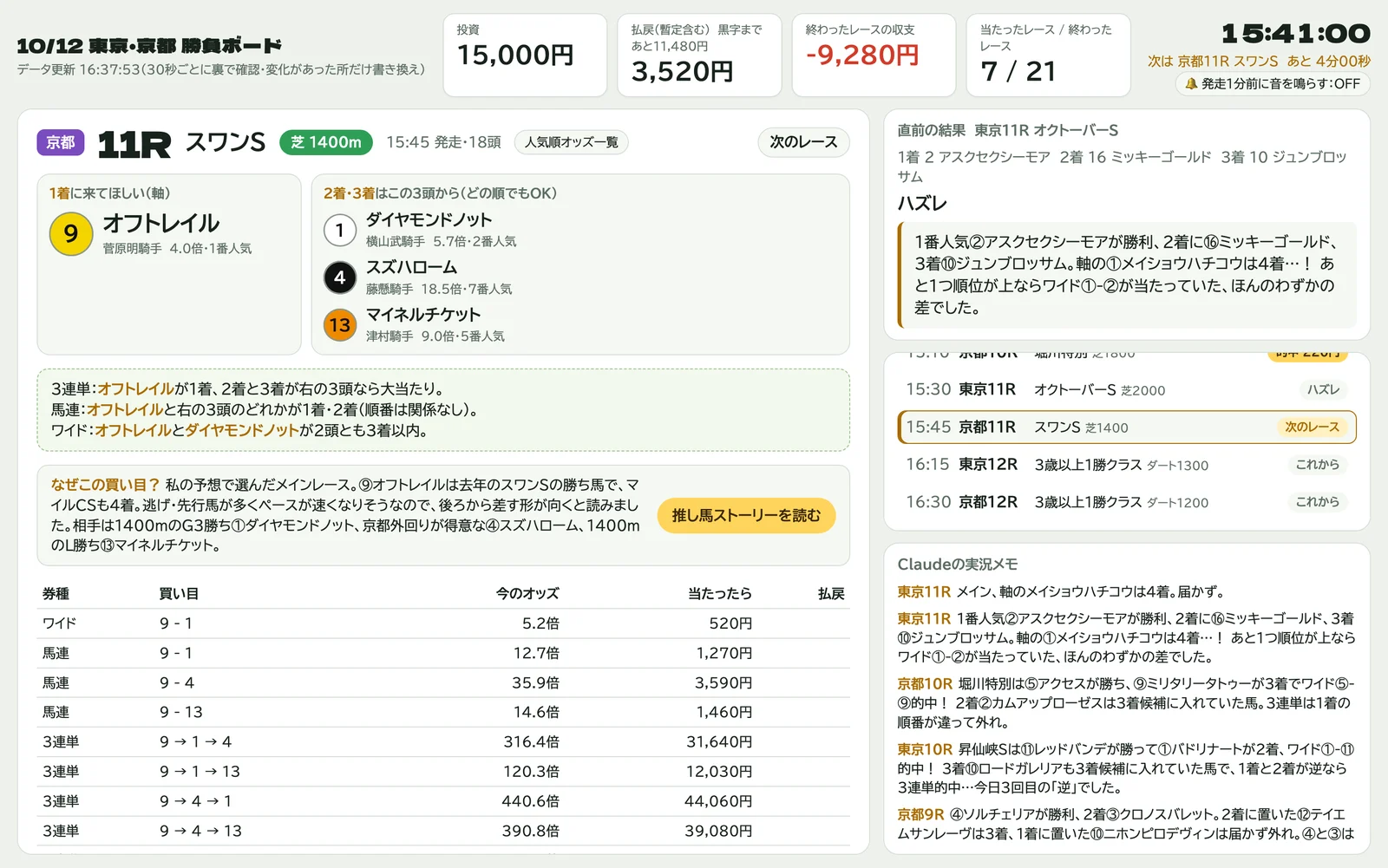Click 馬連 9 - 4 payout 3,590円
The height and width of the screenshot is (868, 1388).
[x=723, y=682]
